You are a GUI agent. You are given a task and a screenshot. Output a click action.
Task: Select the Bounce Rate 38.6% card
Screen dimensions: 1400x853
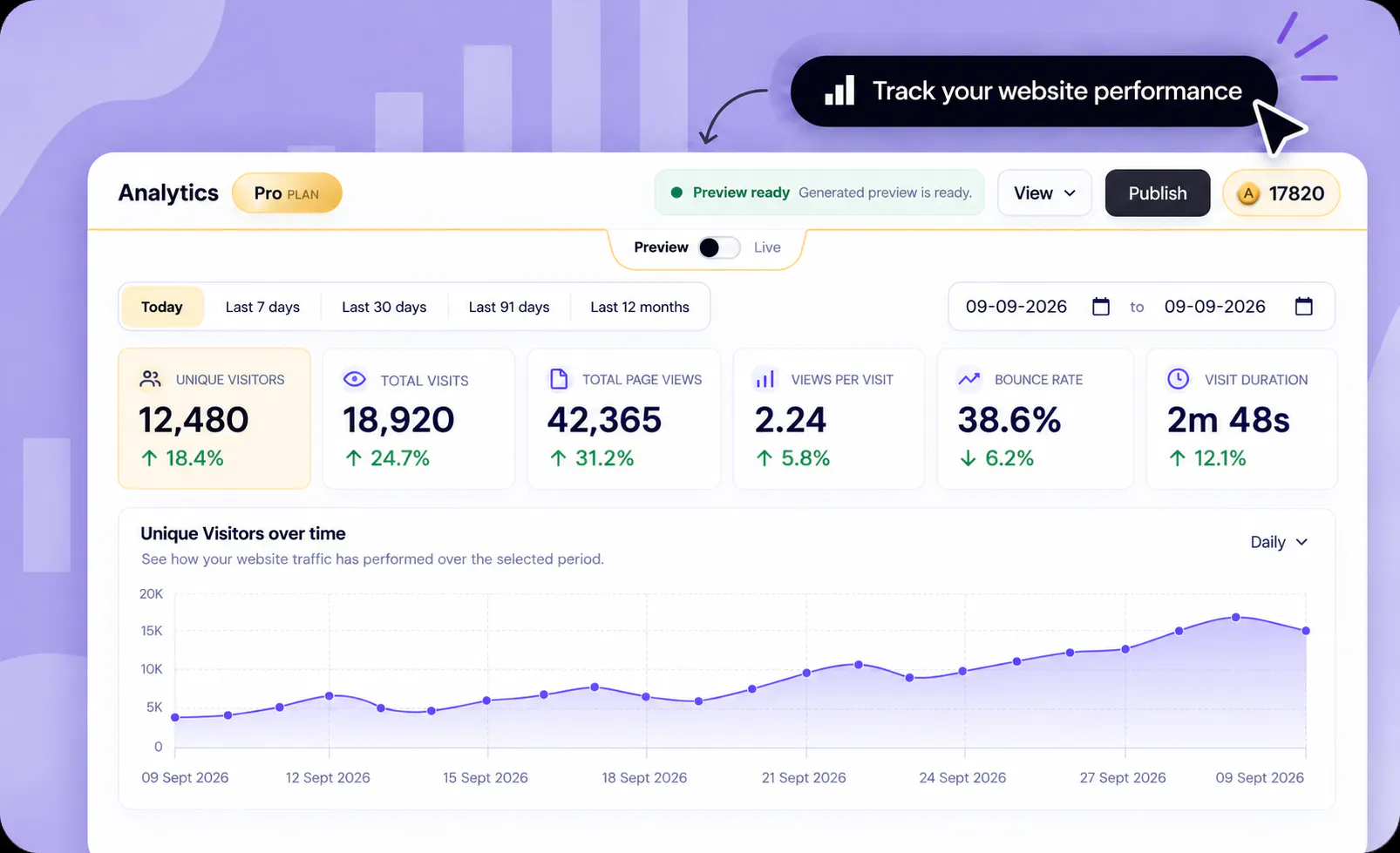1035,419
